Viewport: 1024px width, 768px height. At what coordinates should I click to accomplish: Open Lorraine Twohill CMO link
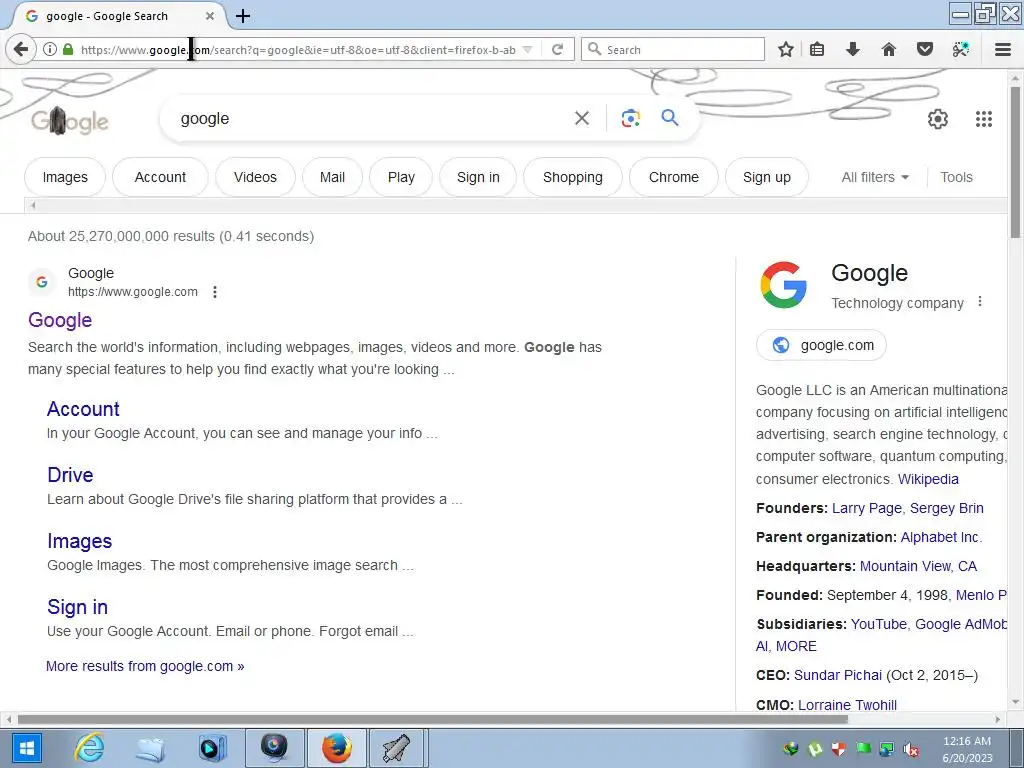847,705
